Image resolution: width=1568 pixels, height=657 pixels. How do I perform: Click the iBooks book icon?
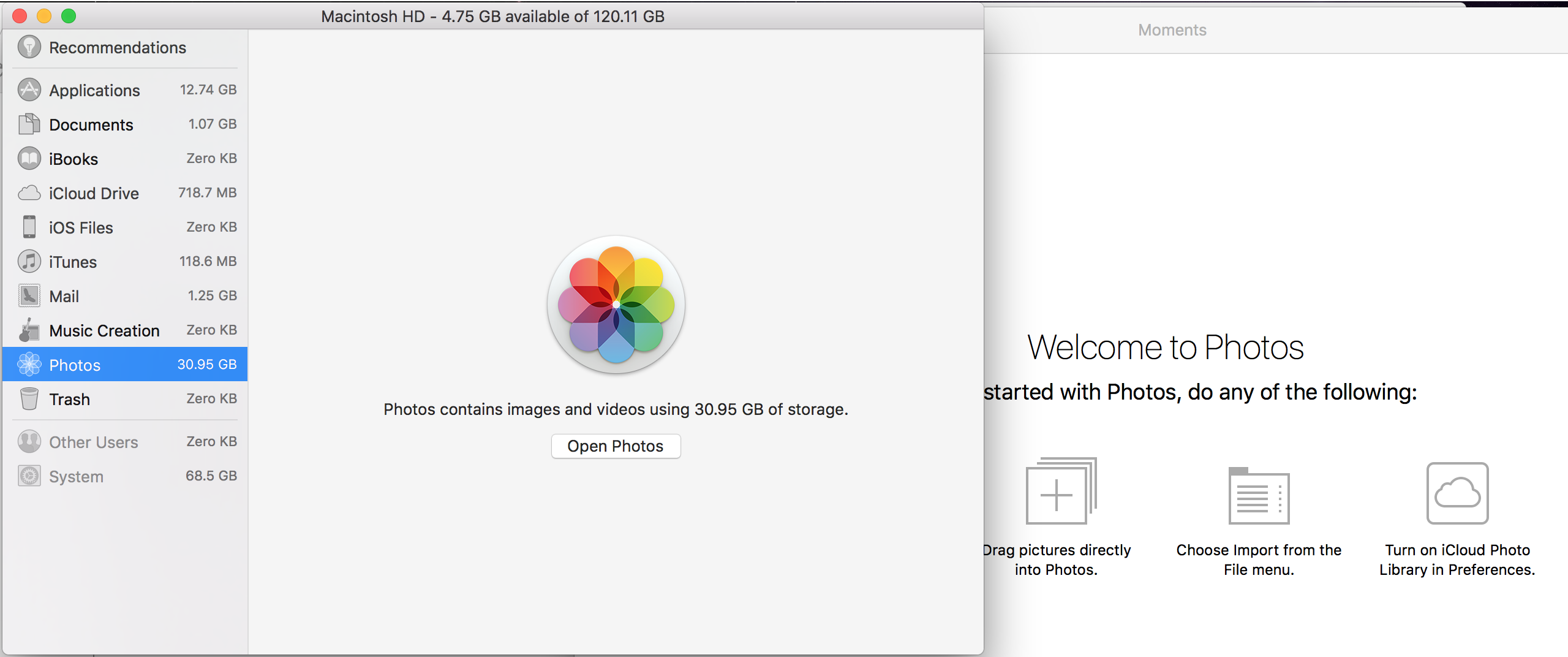29,159
